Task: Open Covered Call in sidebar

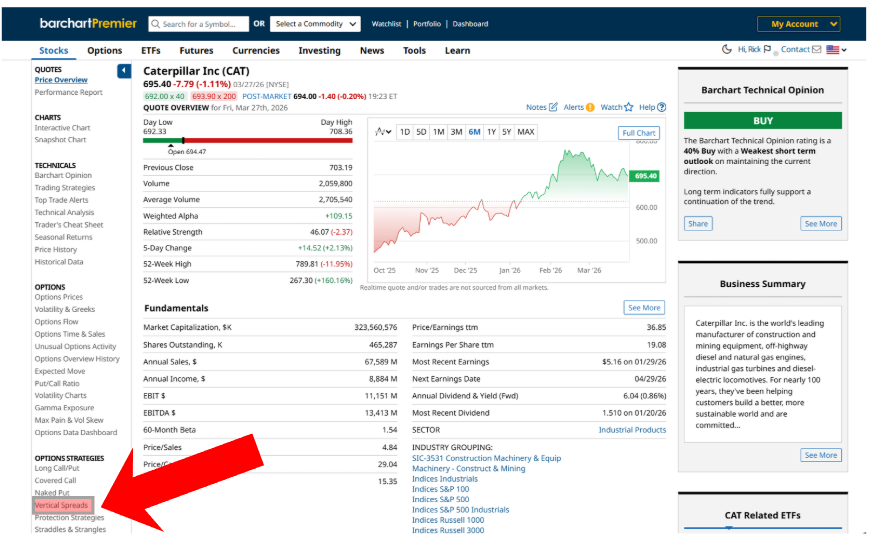Action: (x=55, y=481)
